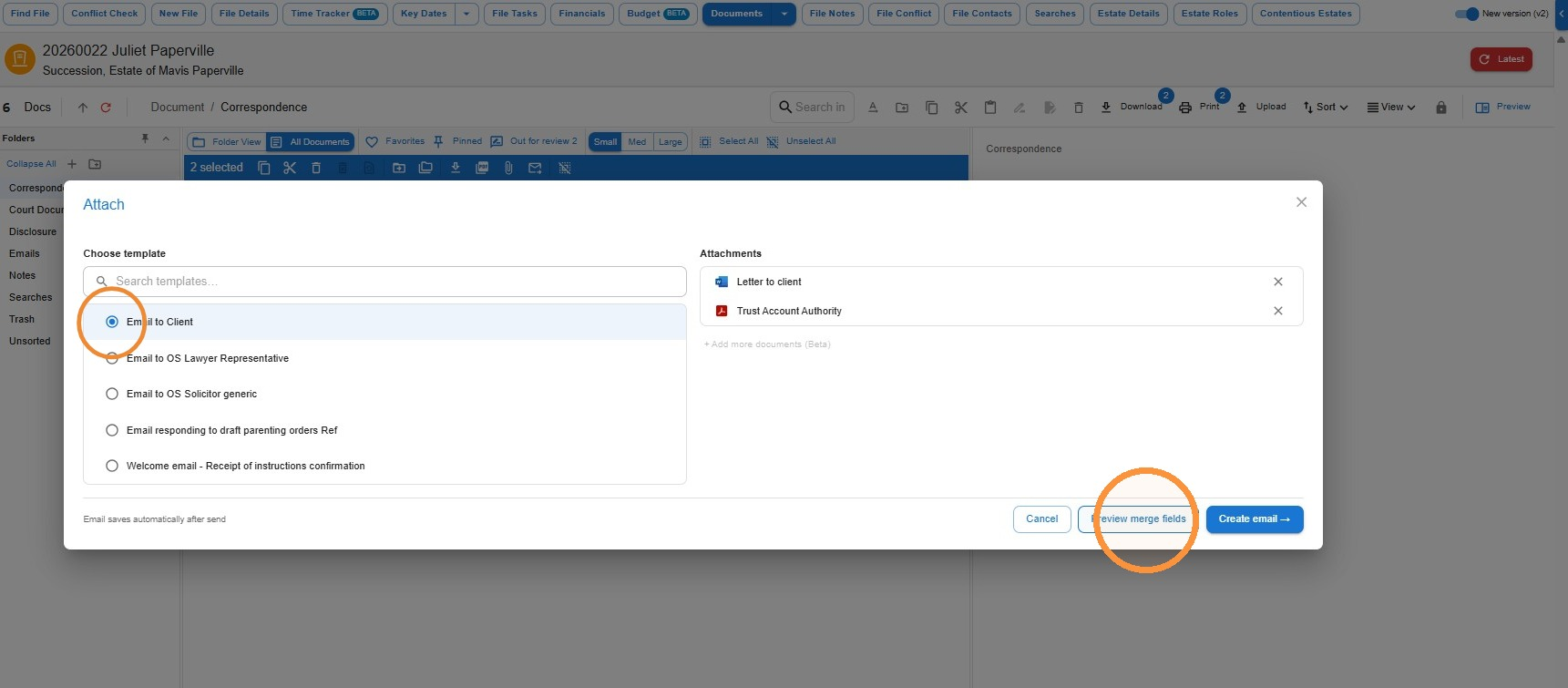Open the Emails folder
Screen dimensions: 1568x688
click(25, 253)
